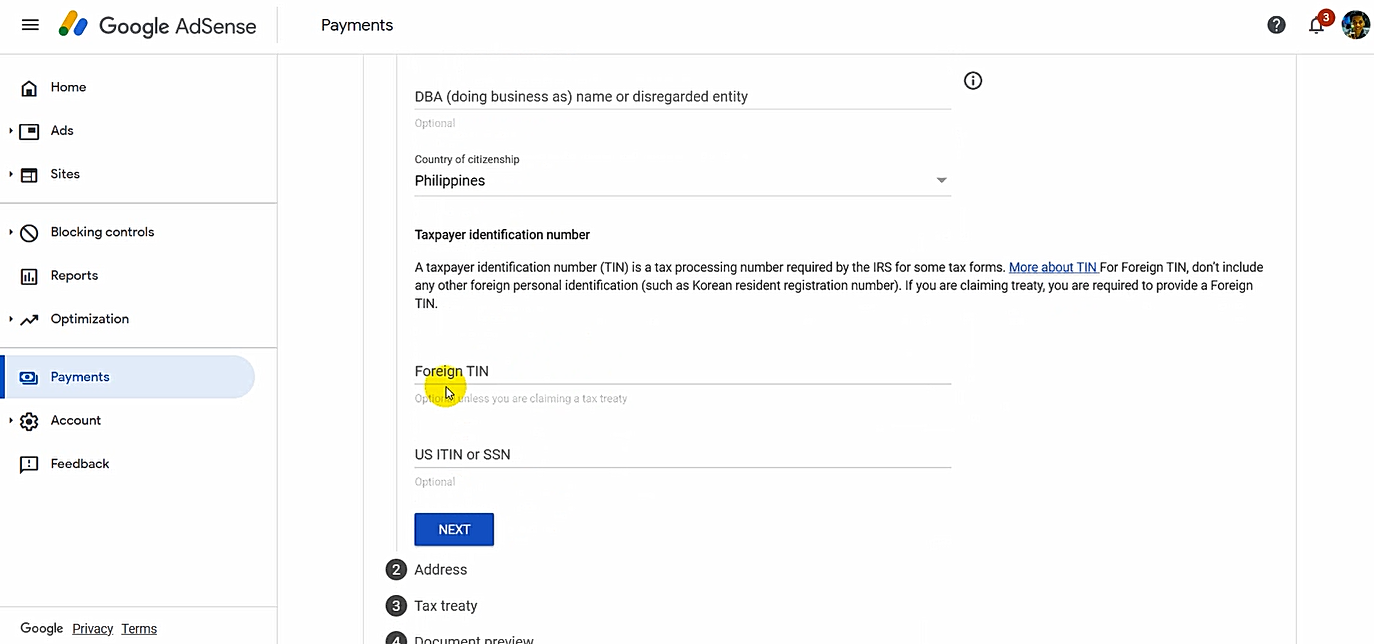
Task: Click the Feedback icon in sidebar
Action: (x=29, y=464)
